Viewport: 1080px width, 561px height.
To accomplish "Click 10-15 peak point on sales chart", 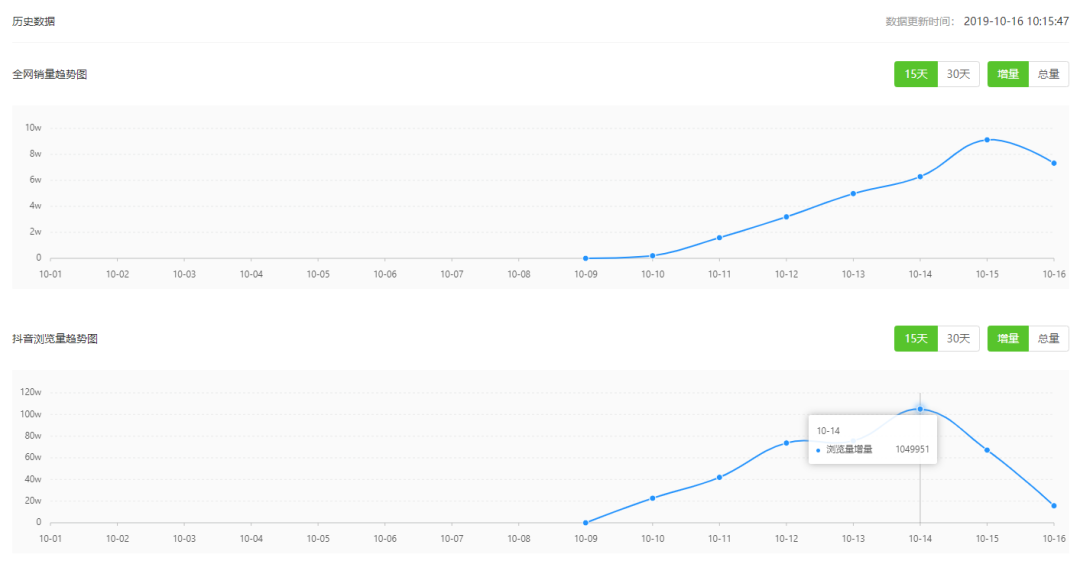I will pos(987,140).
